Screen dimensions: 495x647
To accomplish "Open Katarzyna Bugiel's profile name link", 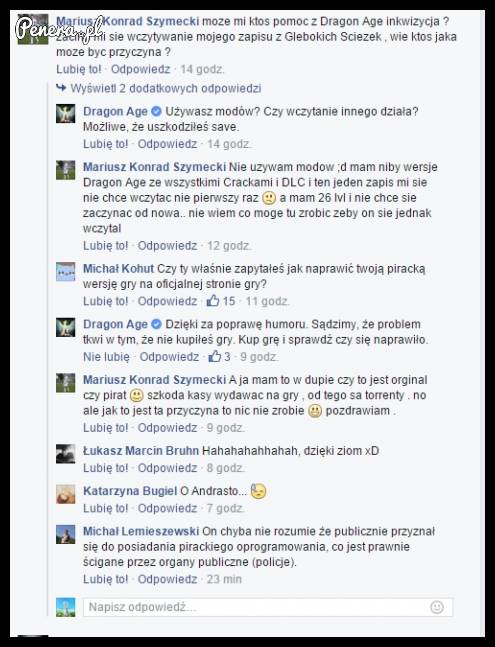I will [x=130, y=491].
